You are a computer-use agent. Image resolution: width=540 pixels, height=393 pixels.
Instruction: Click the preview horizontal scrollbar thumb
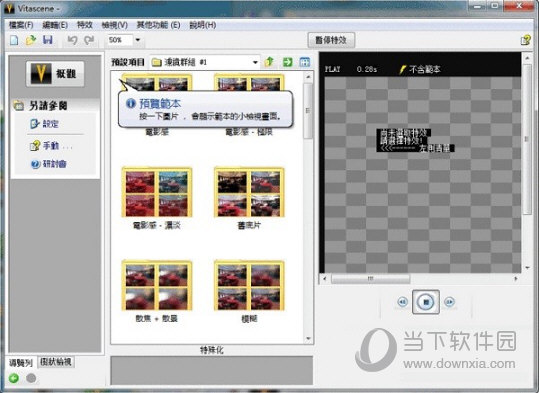pos(371,278)
